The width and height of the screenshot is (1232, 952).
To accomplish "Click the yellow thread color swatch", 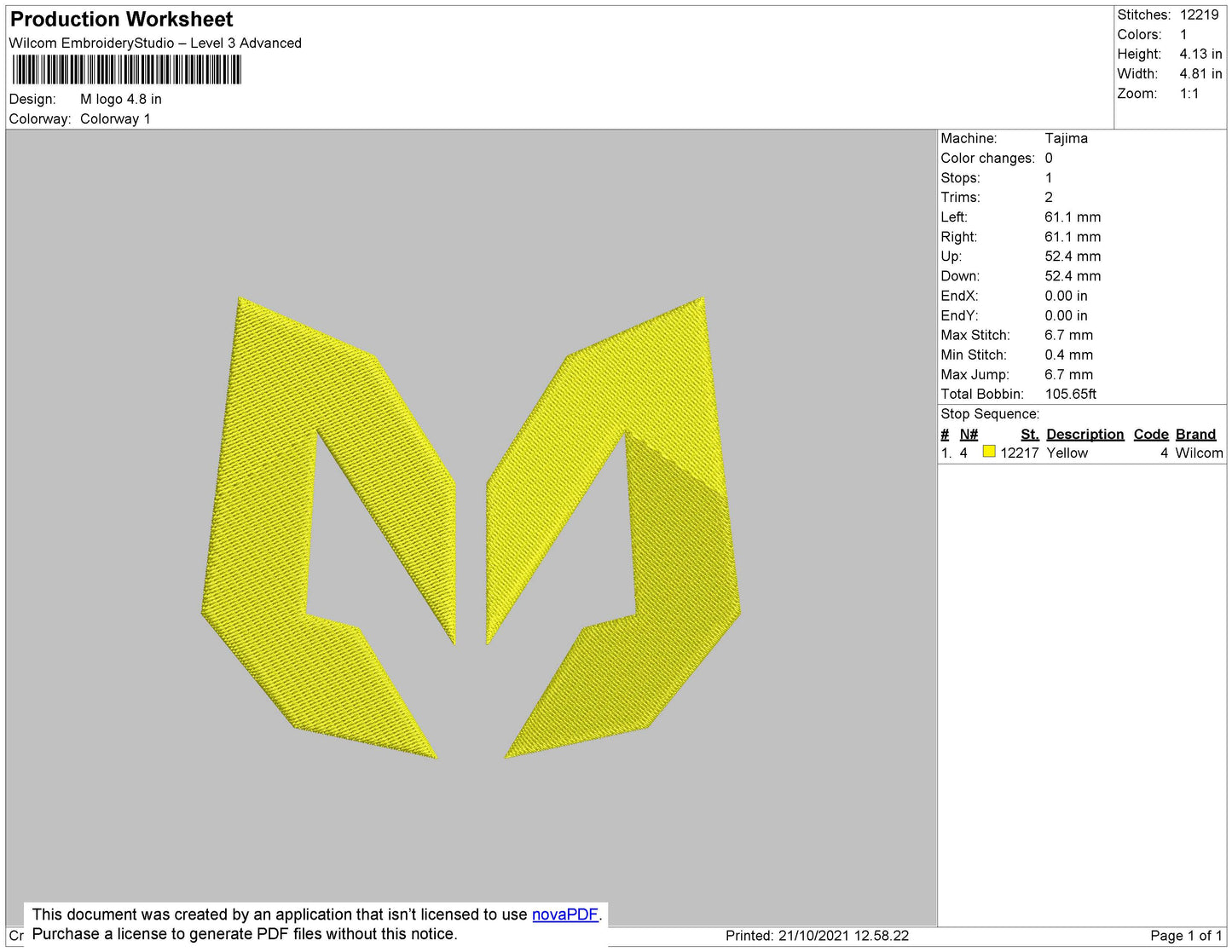I will point(989,452).
